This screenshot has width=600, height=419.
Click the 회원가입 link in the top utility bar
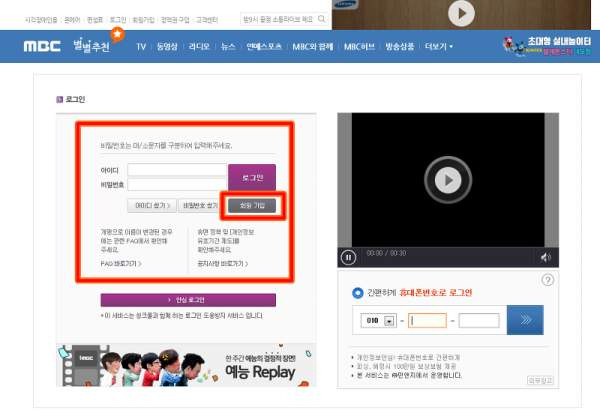tap(143, 20)
